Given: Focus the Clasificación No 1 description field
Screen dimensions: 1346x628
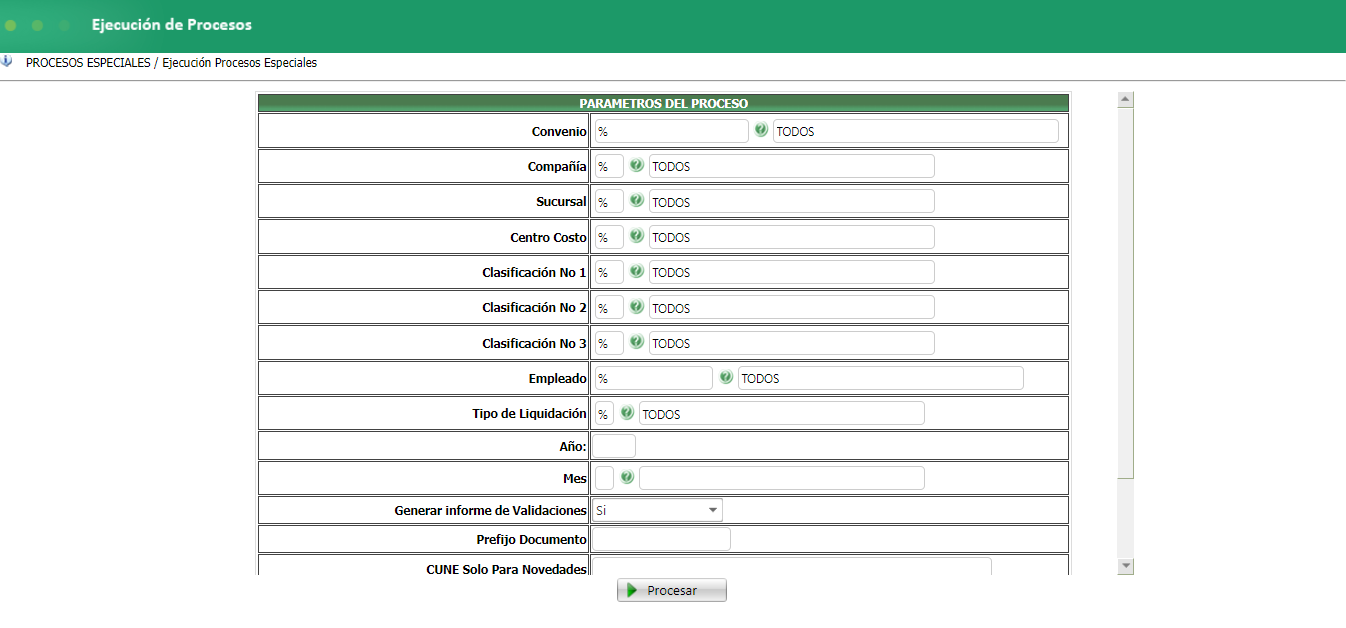Looking at the screenshot, I should coord(792,272).
